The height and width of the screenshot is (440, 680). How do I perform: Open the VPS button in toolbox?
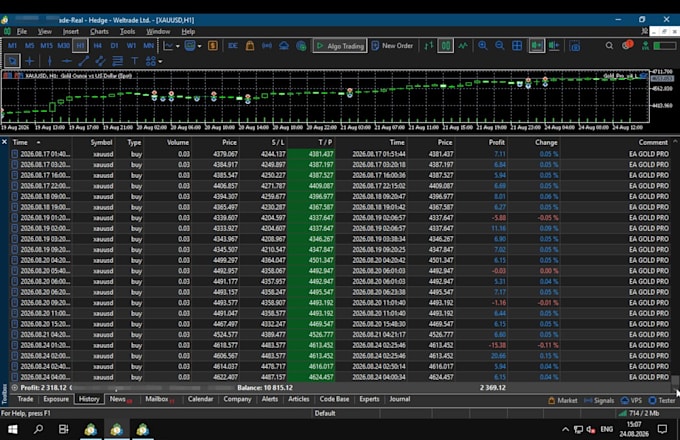coord(631,401)
